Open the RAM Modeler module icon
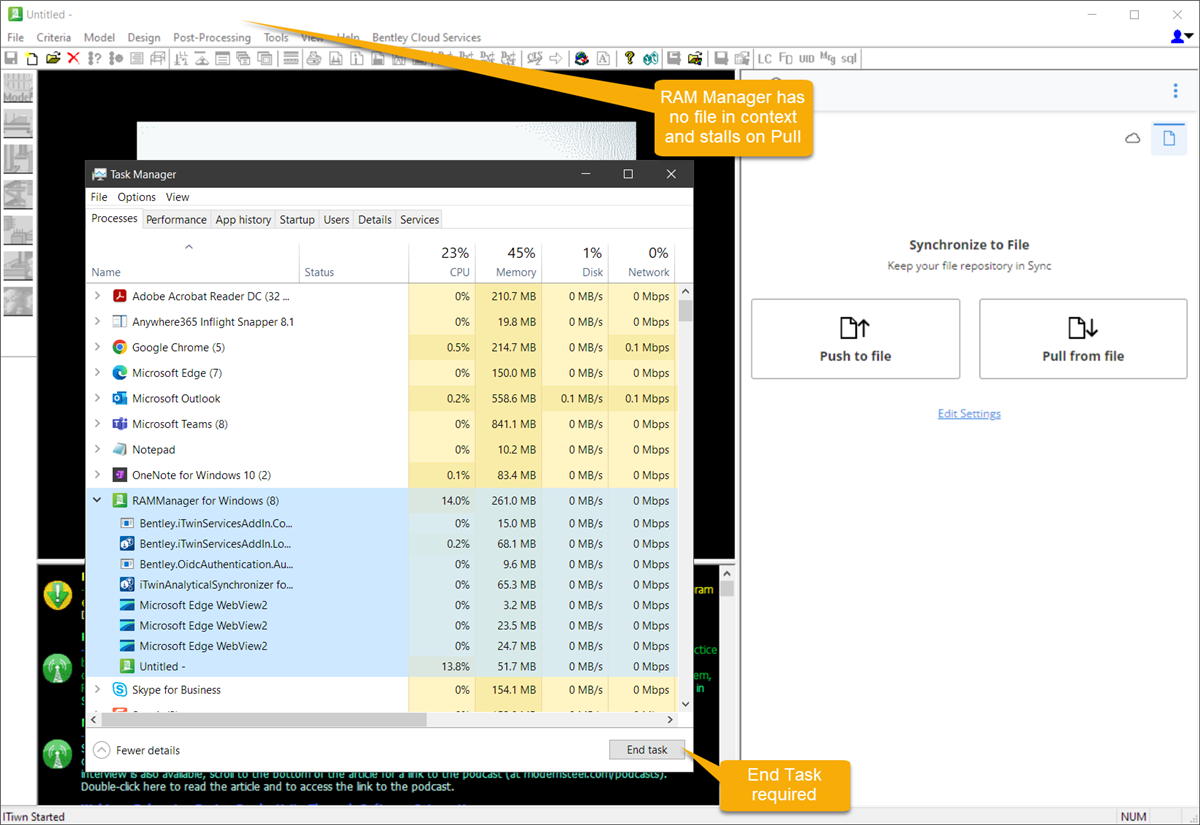The width and height of the screenshot is (1200, 825). [18, 88]
